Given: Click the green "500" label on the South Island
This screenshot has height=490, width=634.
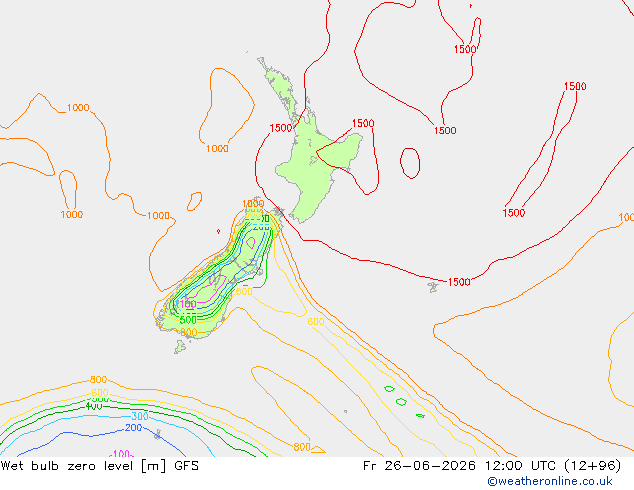Looking at the screenshot, I should click(188, 320).
